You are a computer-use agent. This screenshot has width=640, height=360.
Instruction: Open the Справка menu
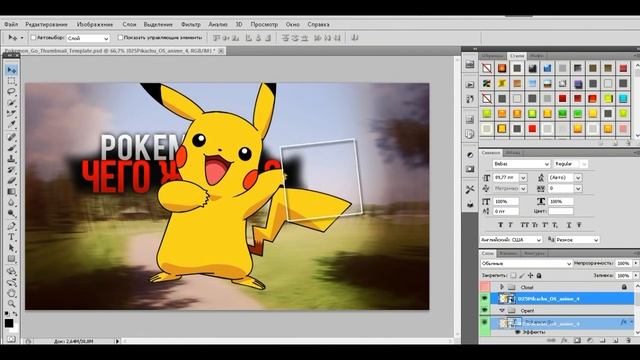318,24
